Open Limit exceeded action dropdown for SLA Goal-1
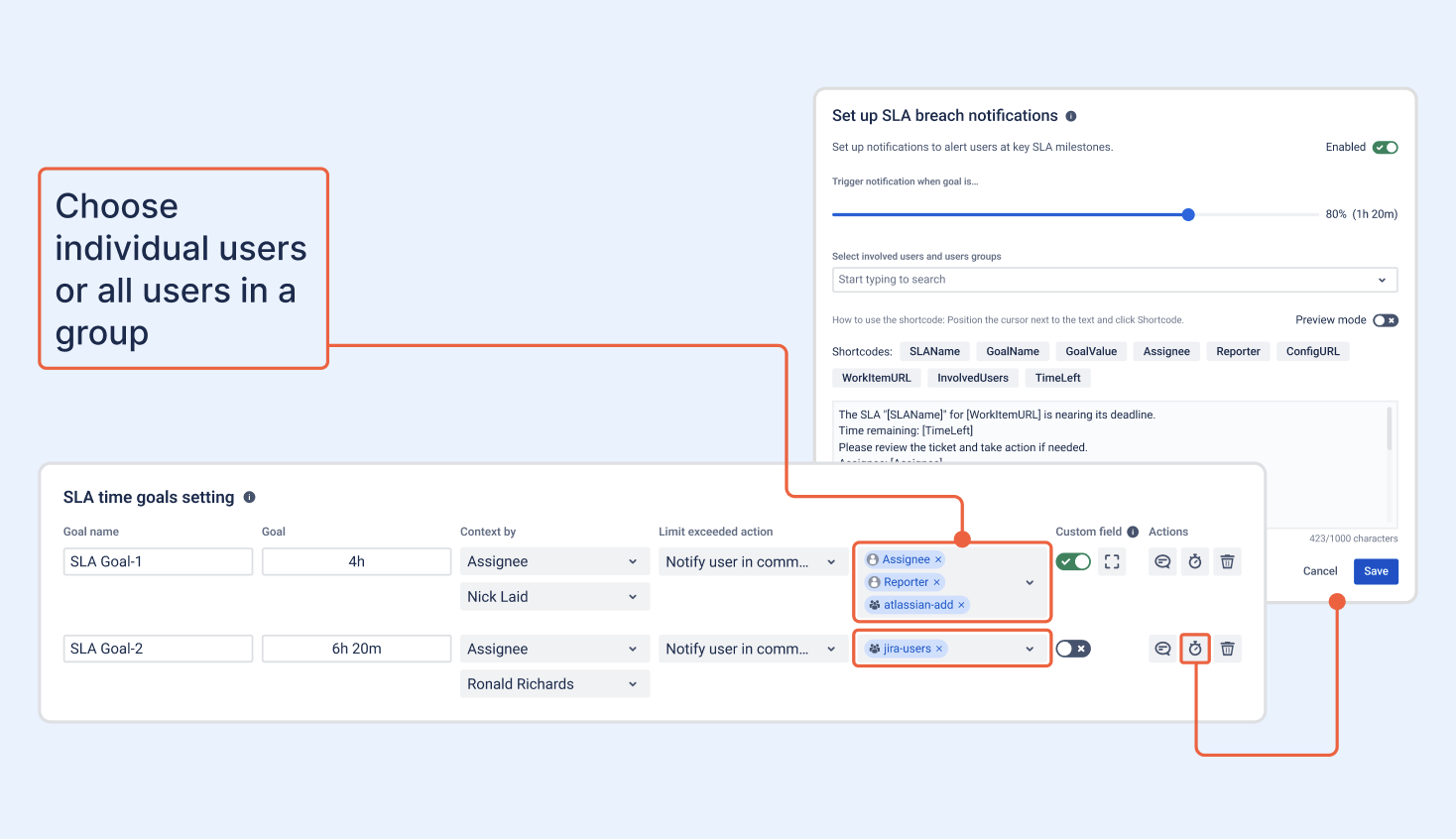The image size is (1456, 839). [753, 561]
